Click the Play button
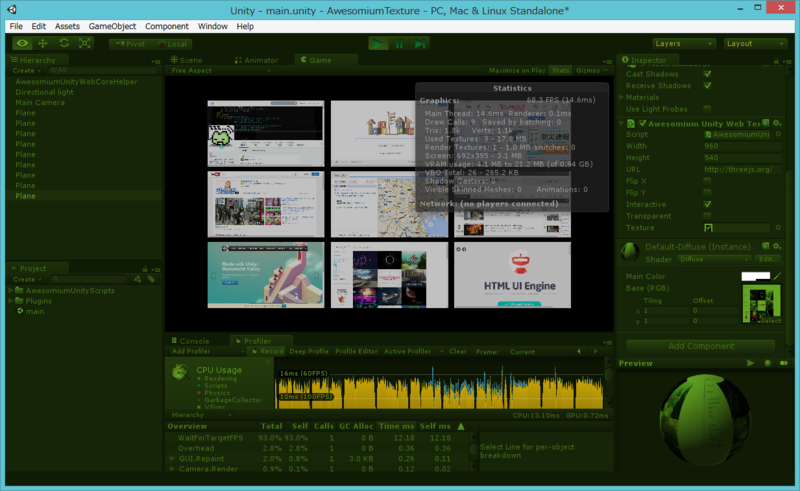The width and height of the screenshot is (800, 491). point(378,44)
